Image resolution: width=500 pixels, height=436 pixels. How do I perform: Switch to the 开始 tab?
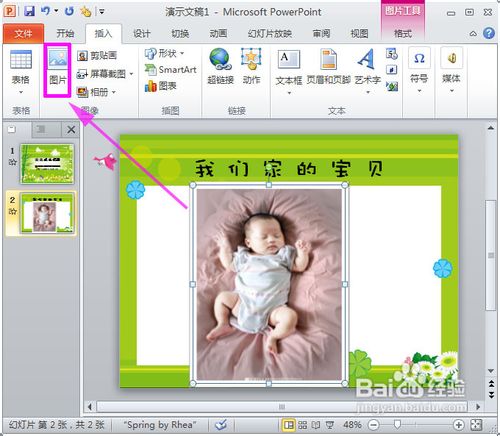pos(65,33)
